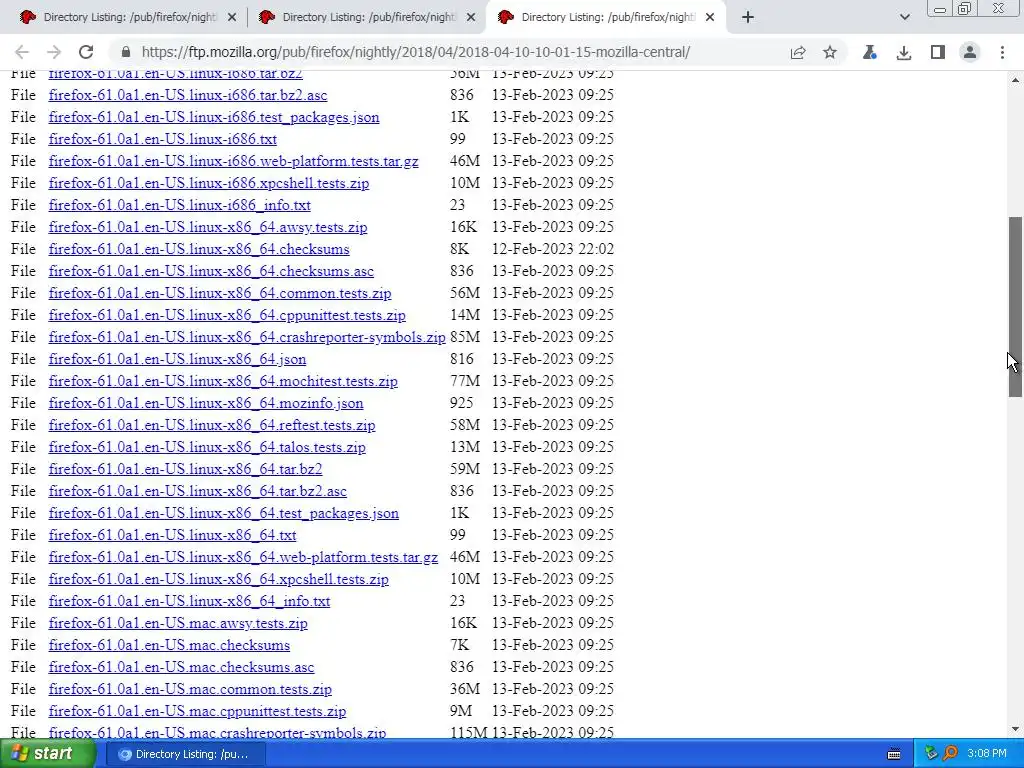Viewport: 1024px width, 768px height.
Task: Open linux-i686.tar.bz2.asc file link
Action: [x=188, y=95]
